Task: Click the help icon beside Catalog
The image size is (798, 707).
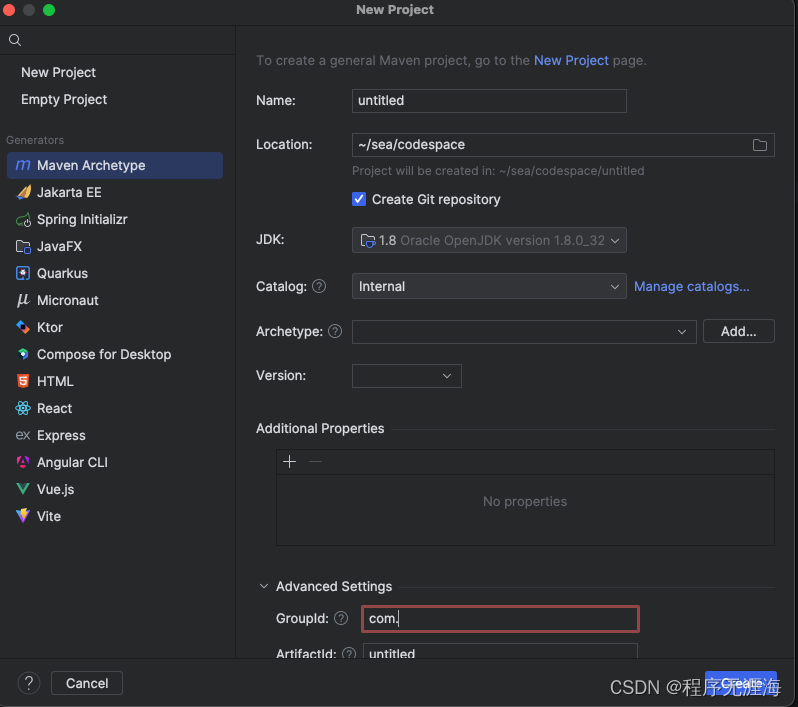Action: [319, 287]
